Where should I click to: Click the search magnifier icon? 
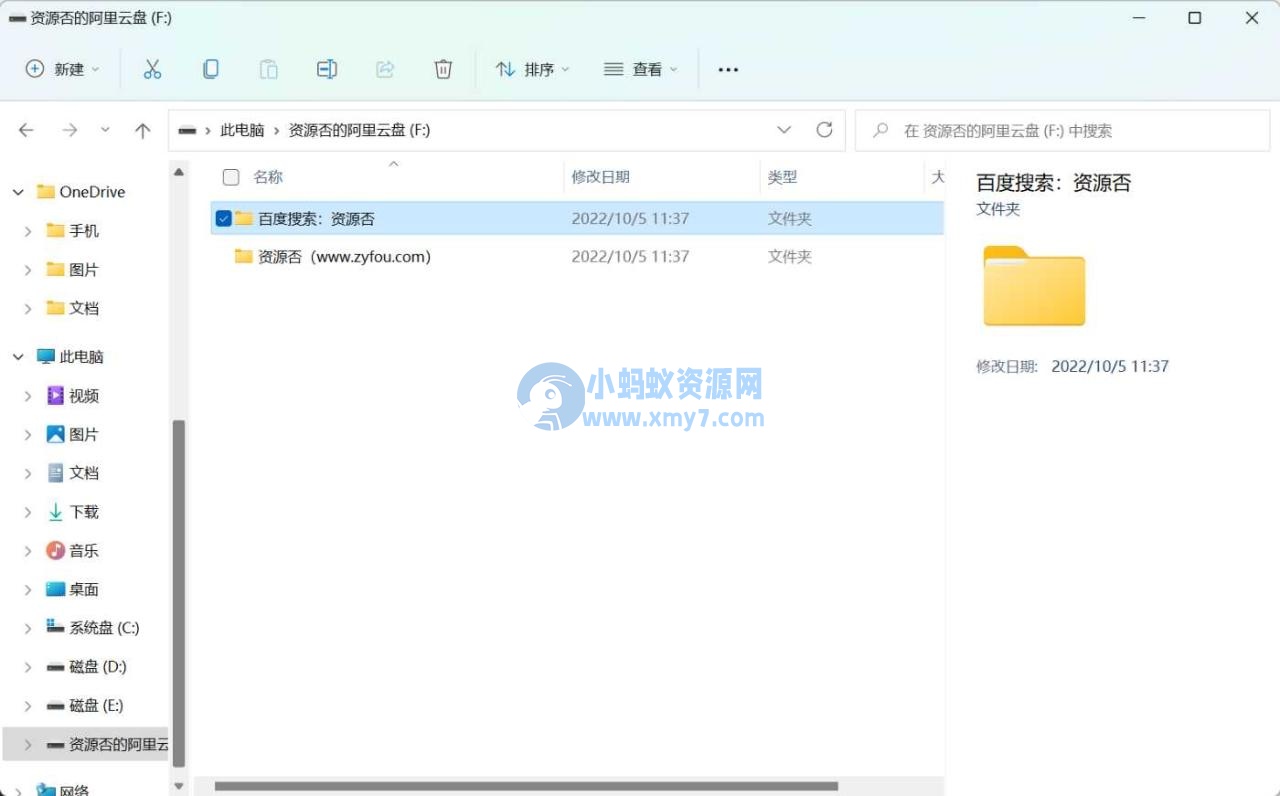[880, 130]
